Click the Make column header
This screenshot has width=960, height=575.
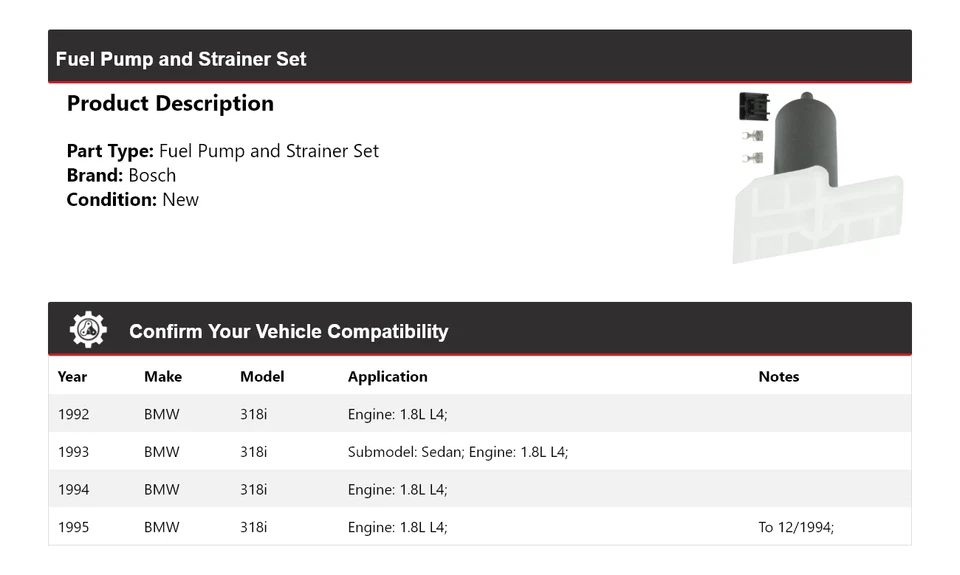click(x=163, y=377)
